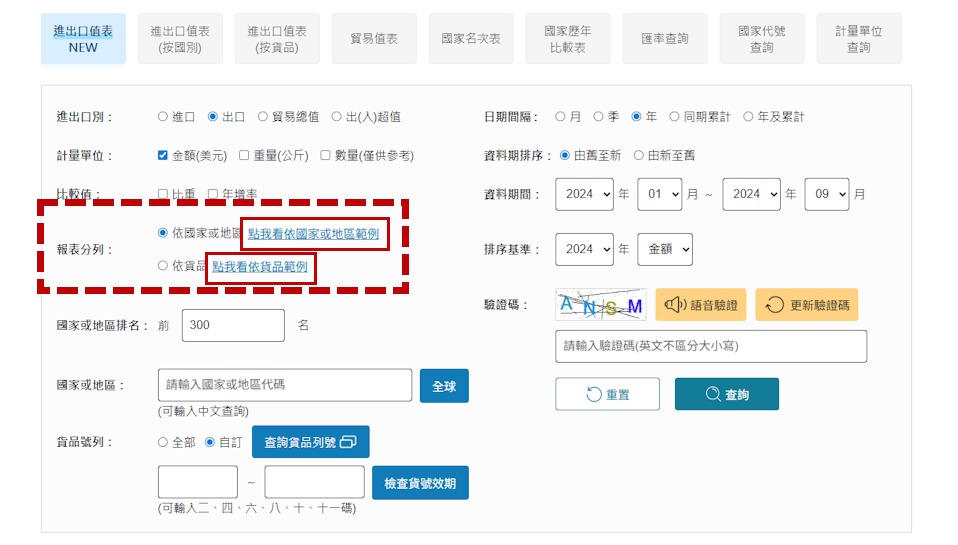Click the 更新驗證碼 refresh button
The width and height of the screenshot is (958, 545).
click(x=807, y=304)
